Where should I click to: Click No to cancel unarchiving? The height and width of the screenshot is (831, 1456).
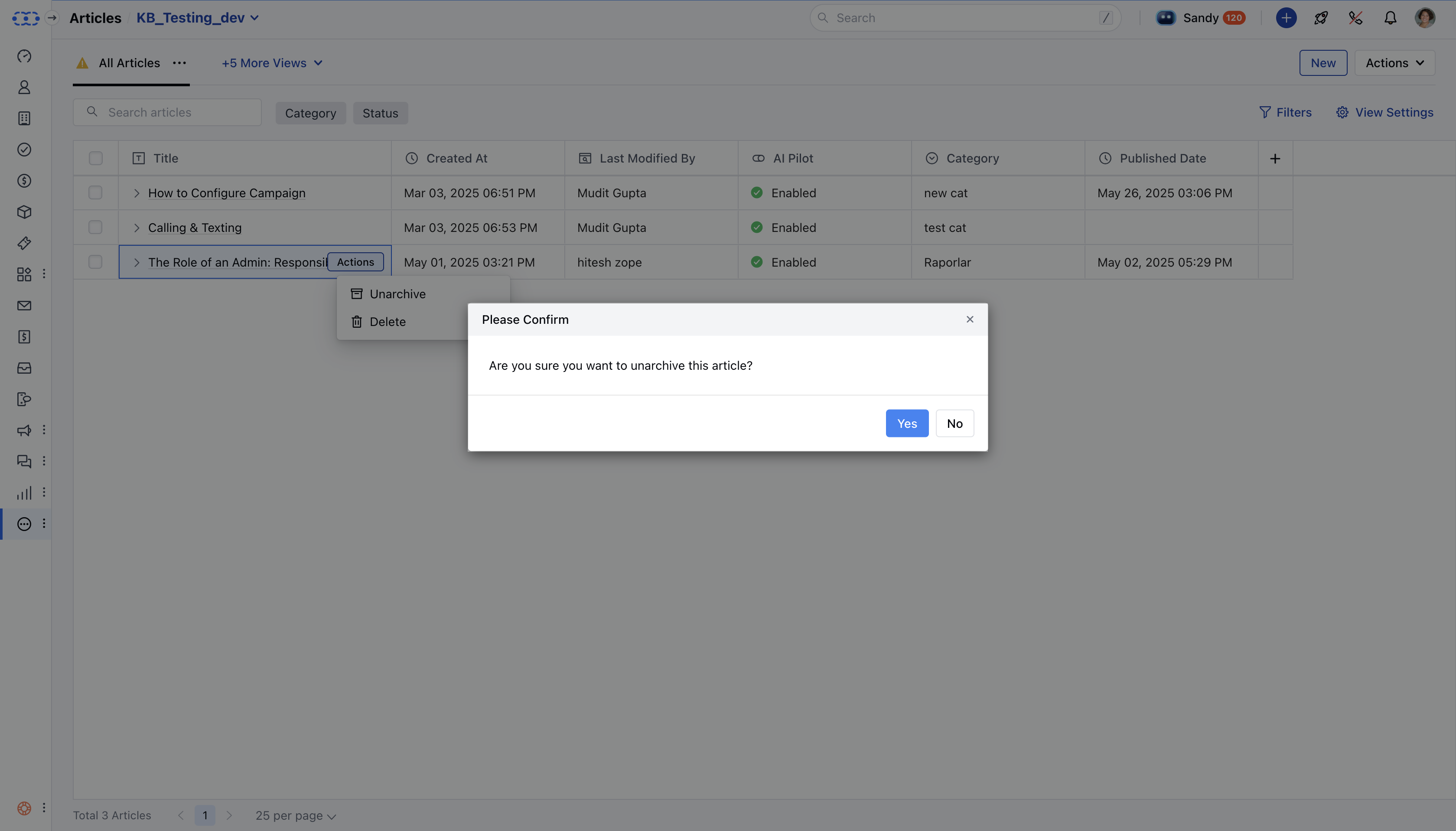tap(954, 424)
